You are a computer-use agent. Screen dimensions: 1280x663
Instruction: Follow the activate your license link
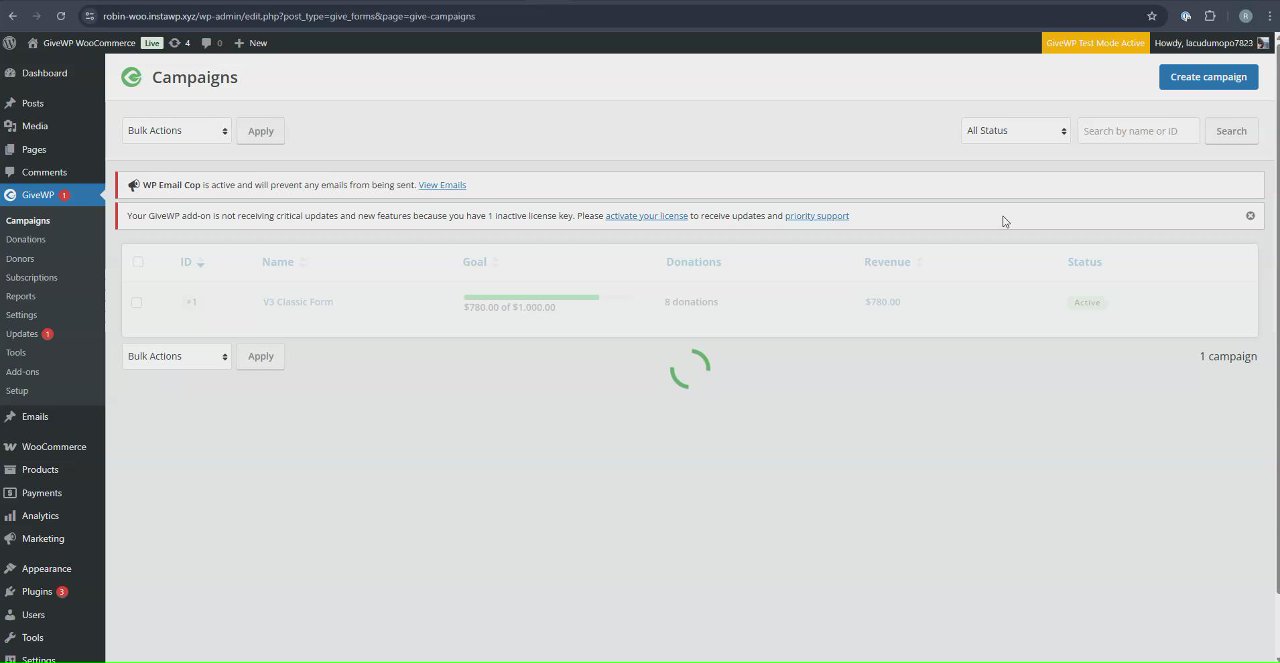point(646,216)
